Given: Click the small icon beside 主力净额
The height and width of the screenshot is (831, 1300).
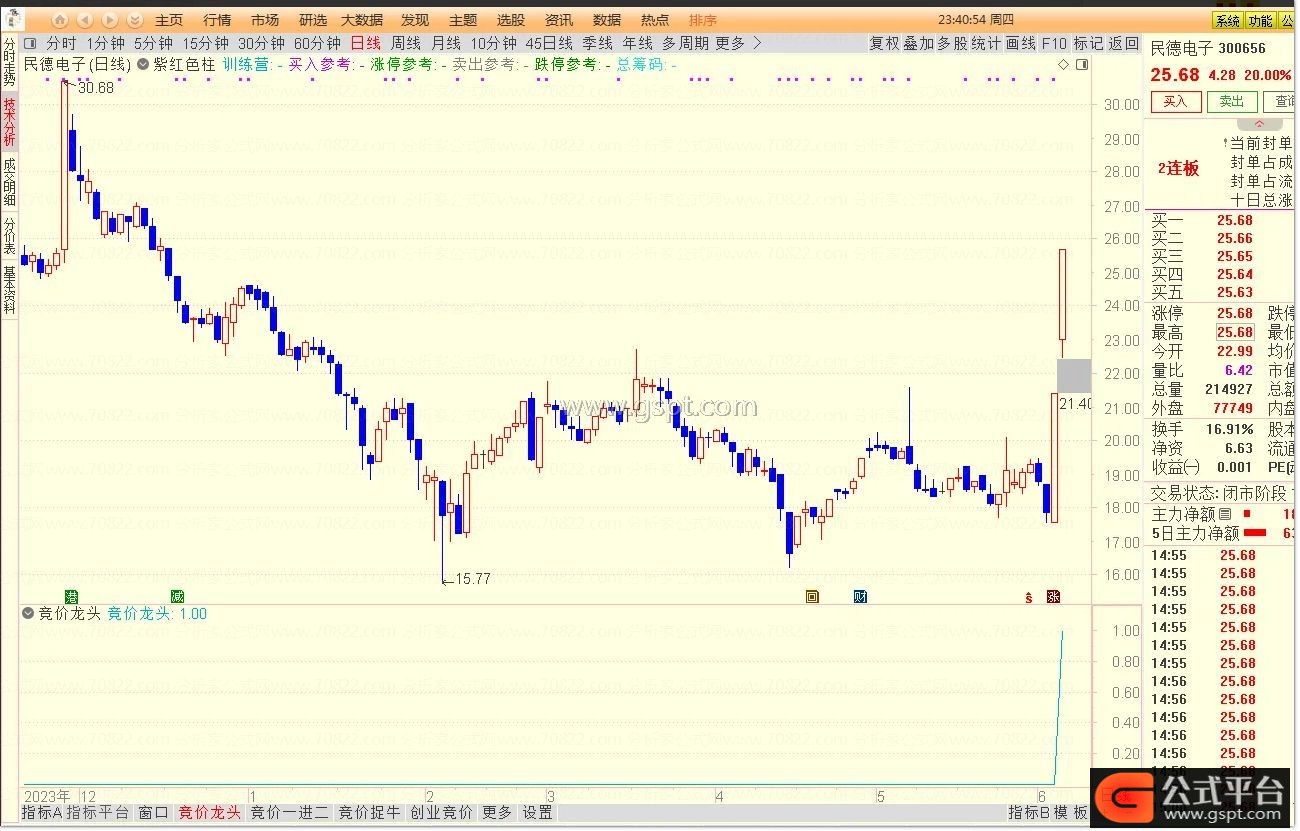Looking at the screenshot, I should 1224,513.
